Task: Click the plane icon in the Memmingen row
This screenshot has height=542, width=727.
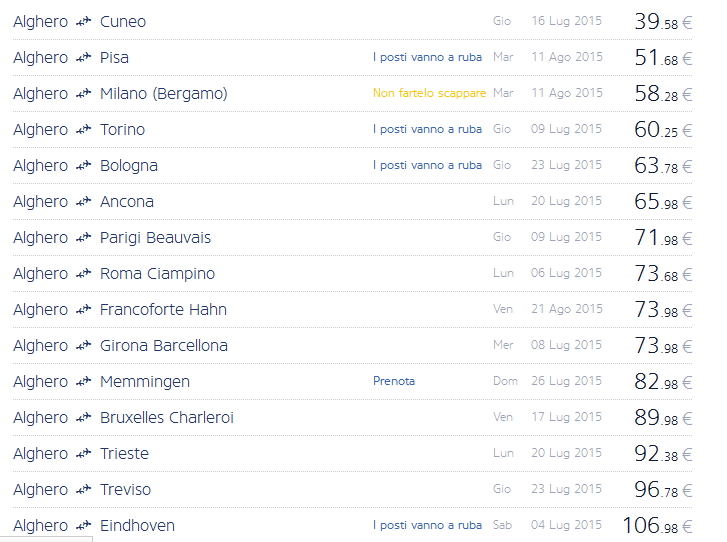Action: (x=84, y=382)
